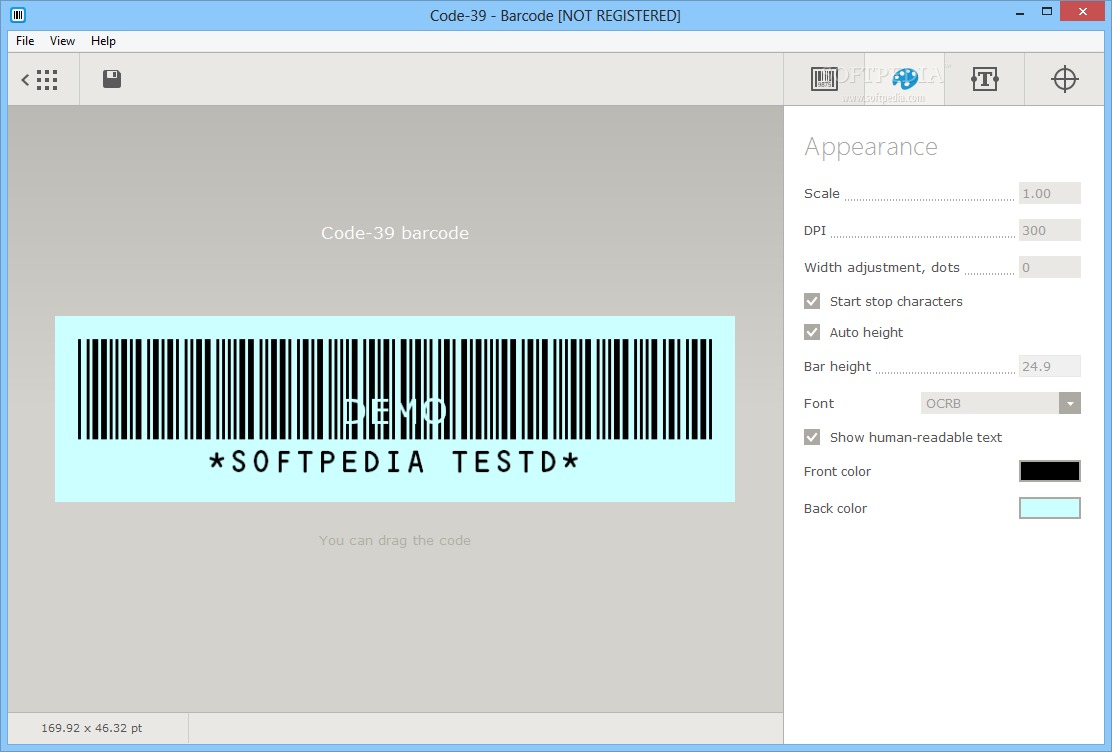Image resolution: width=1112 pixels, height=752 pixels.
Task: Click the DPI input field
Action: 1050,230
